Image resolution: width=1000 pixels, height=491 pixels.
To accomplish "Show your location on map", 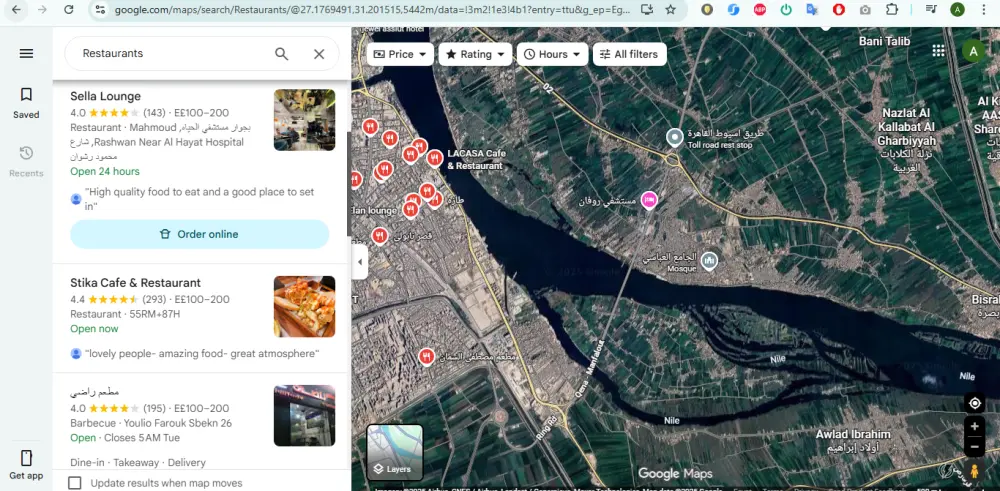I will tap(974, 403).
